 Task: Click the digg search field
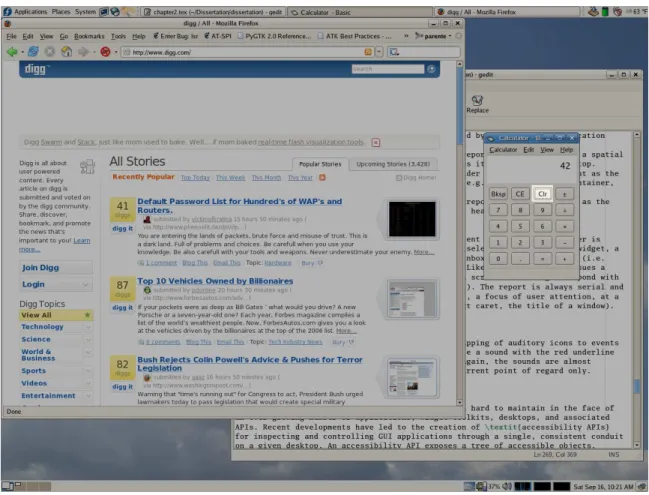(388, 69)
